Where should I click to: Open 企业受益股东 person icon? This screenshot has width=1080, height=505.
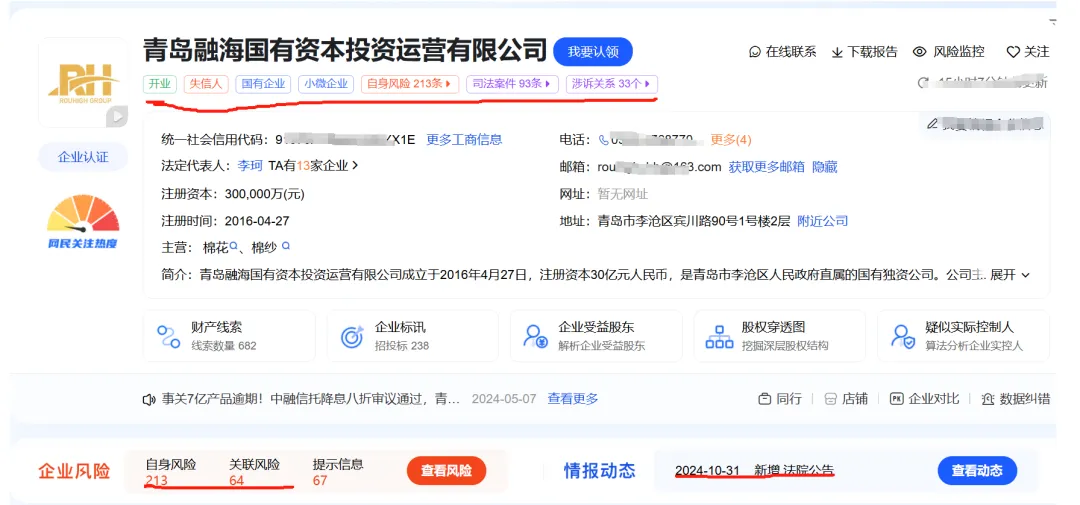point(535,336)
